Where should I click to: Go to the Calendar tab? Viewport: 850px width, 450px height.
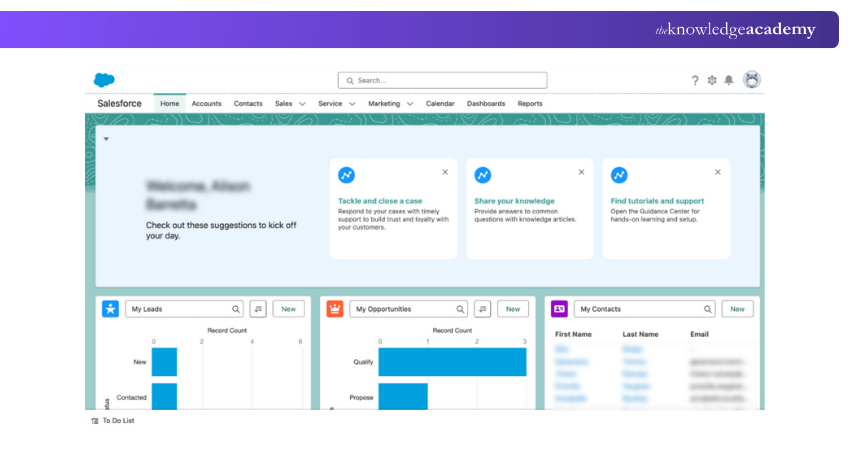(x=440, y=104)
